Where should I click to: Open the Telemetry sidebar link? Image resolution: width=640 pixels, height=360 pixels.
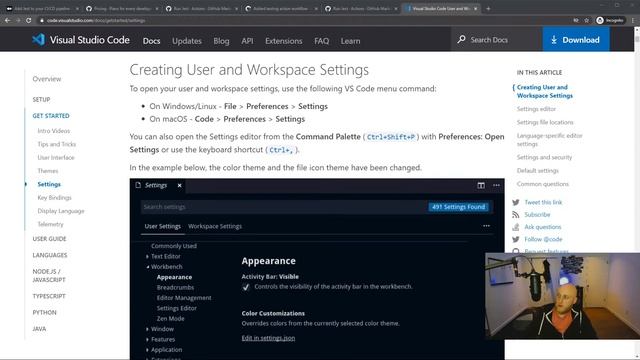[x=51, y=224]
